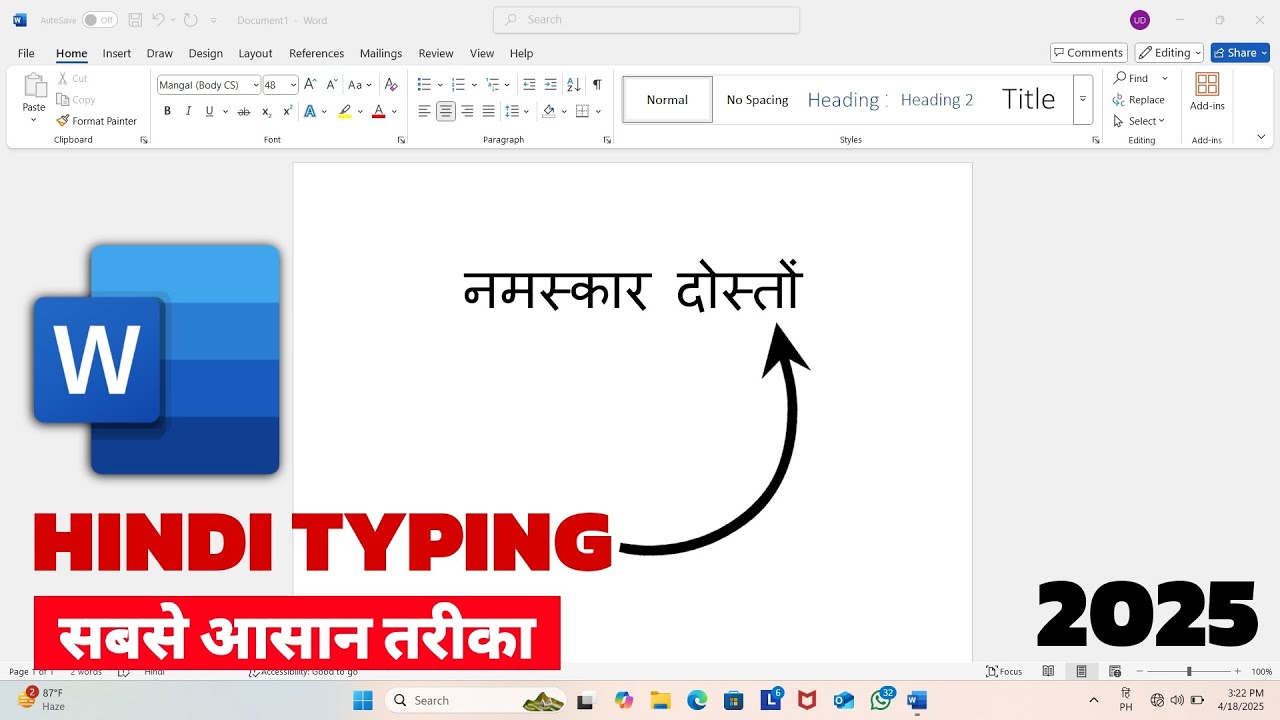Clear all formatting
Image resolution: width=1280 pixels, height=720 pixels.
[x=391, y=85]
